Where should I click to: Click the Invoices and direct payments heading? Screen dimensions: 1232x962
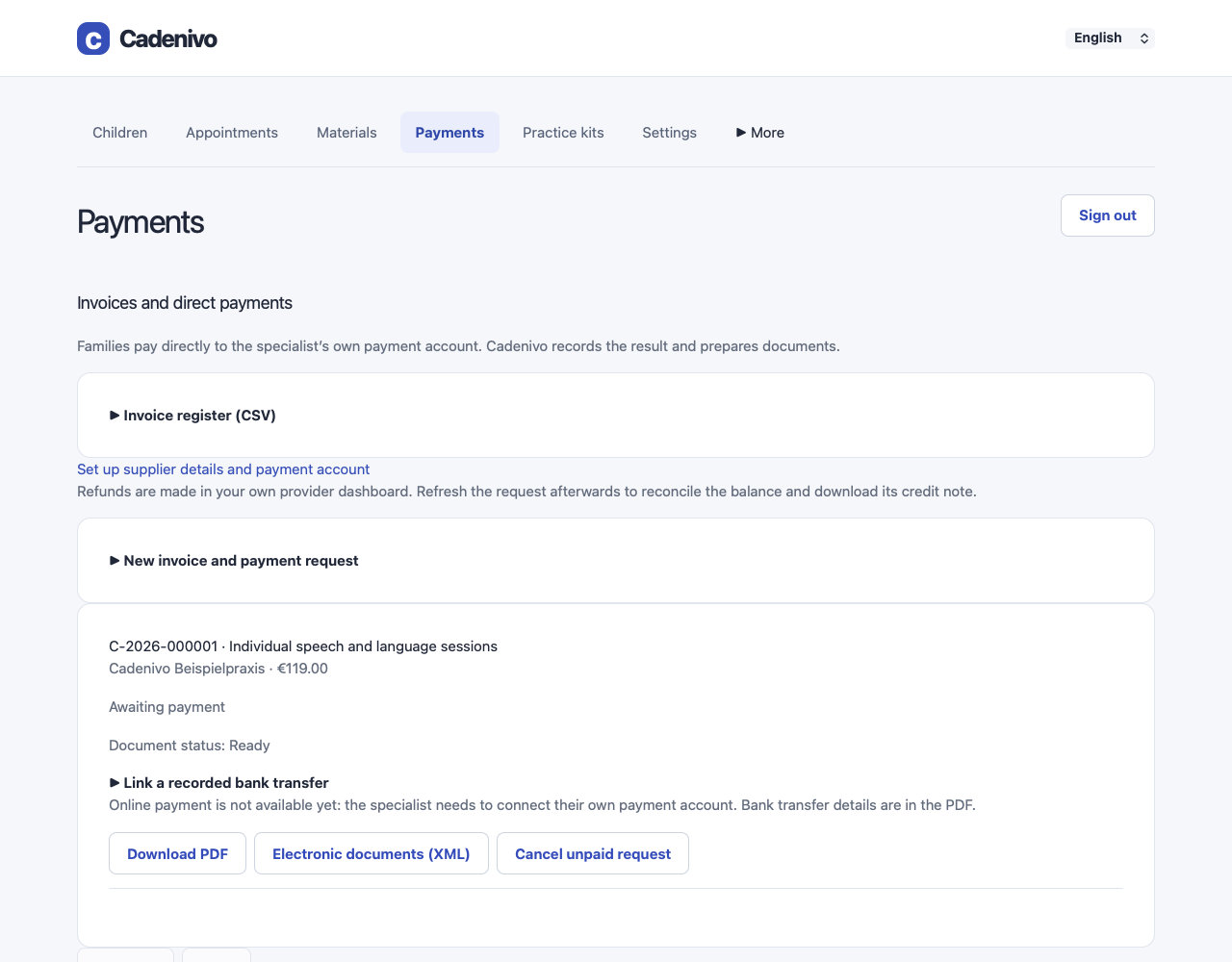click(185, 303)
